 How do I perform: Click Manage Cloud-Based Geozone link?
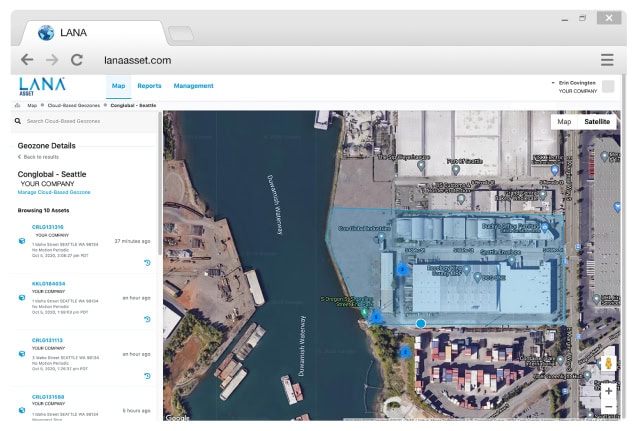pos(54,192)
